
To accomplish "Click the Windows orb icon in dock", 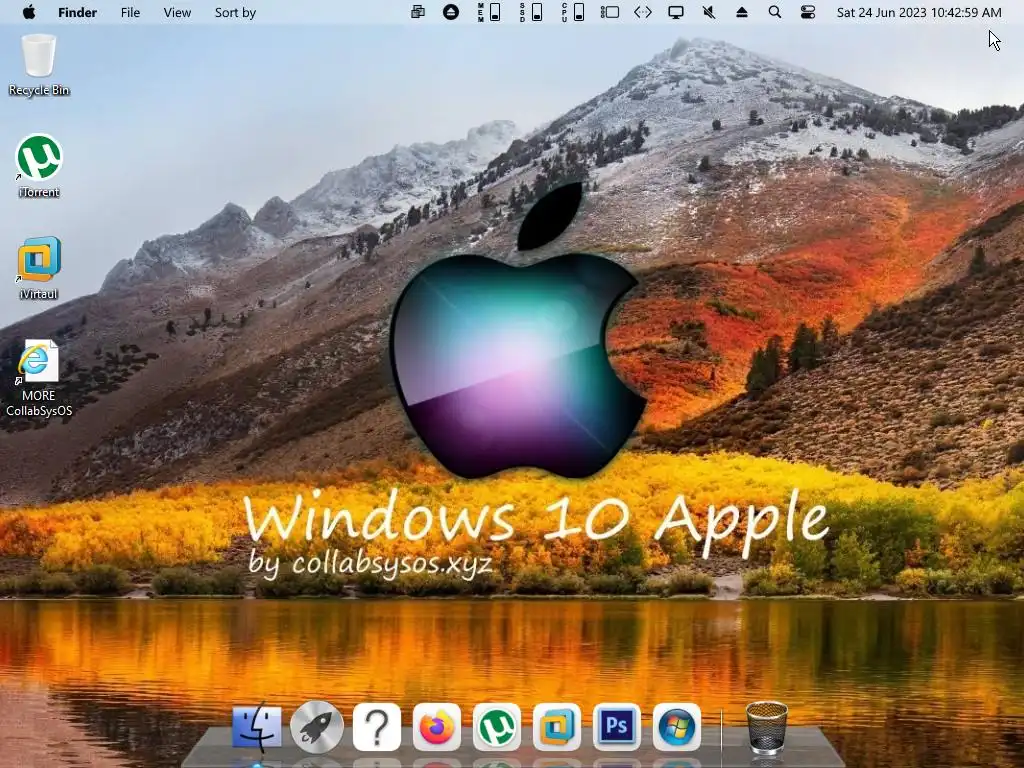I will click(x=677, y=727).
